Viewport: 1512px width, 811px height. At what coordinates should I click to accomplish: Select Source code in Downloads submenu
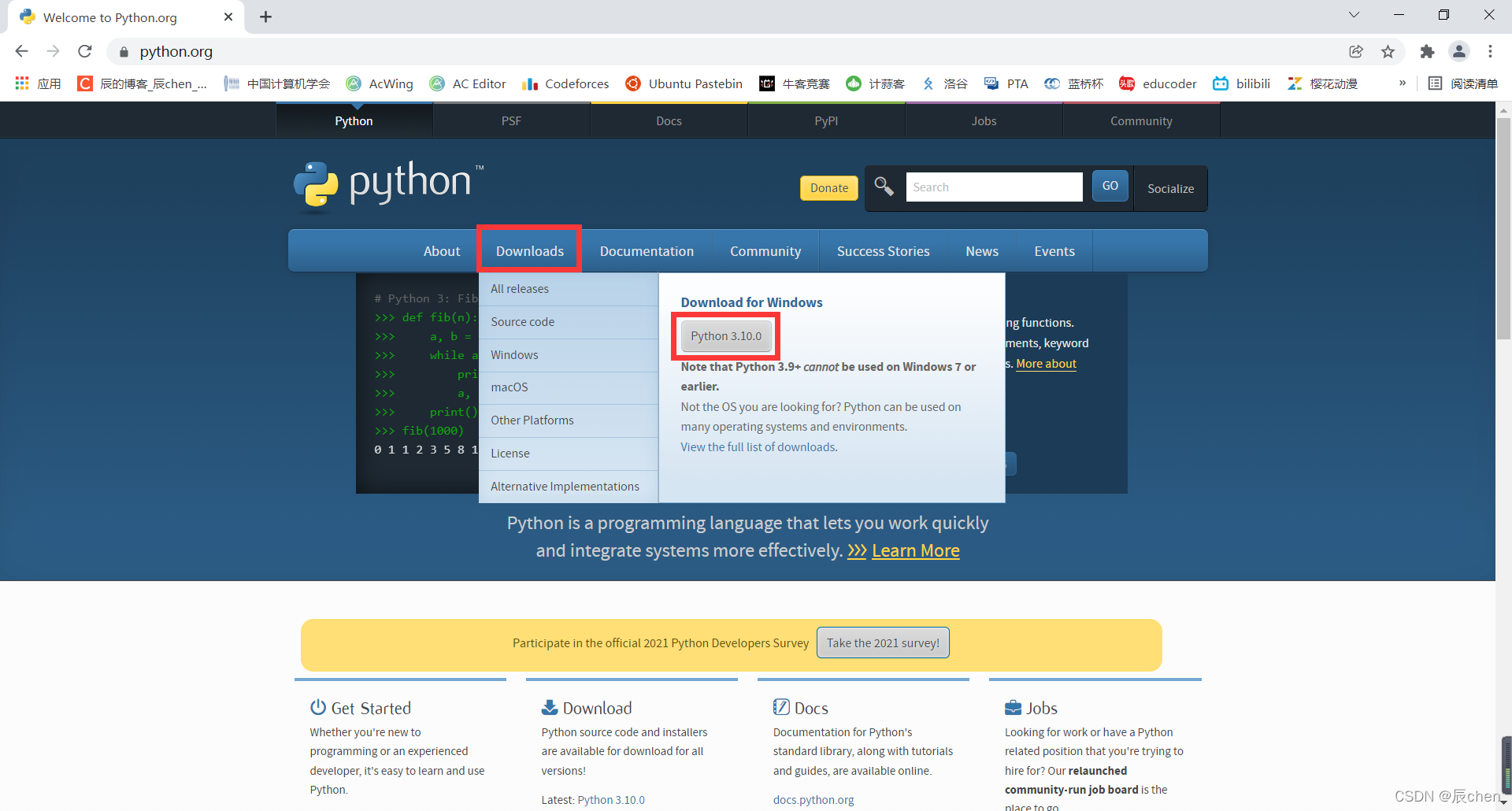(x=568, y=322)
